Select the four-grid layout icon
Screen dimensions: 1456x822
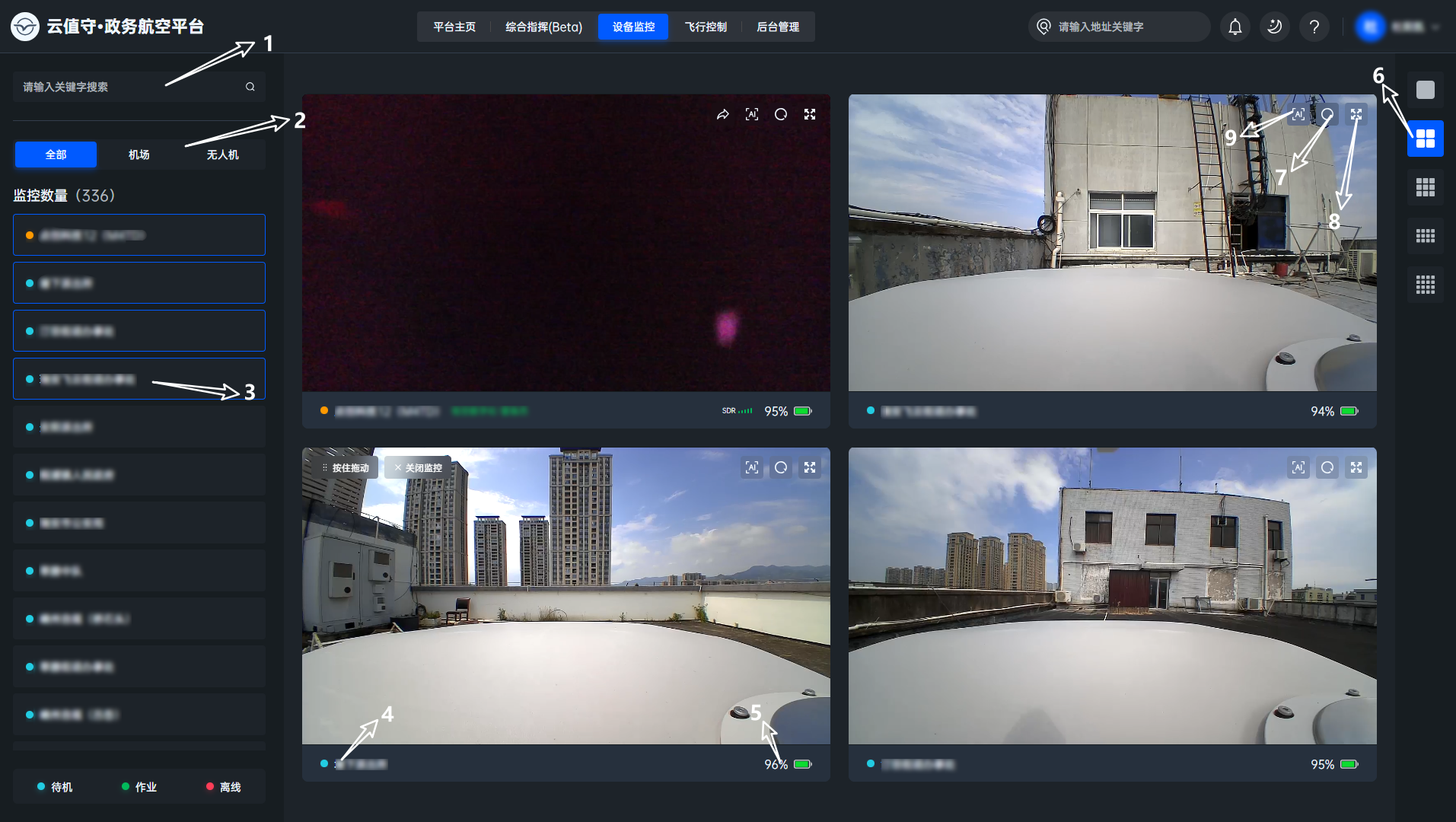[x=1425, y=139]
